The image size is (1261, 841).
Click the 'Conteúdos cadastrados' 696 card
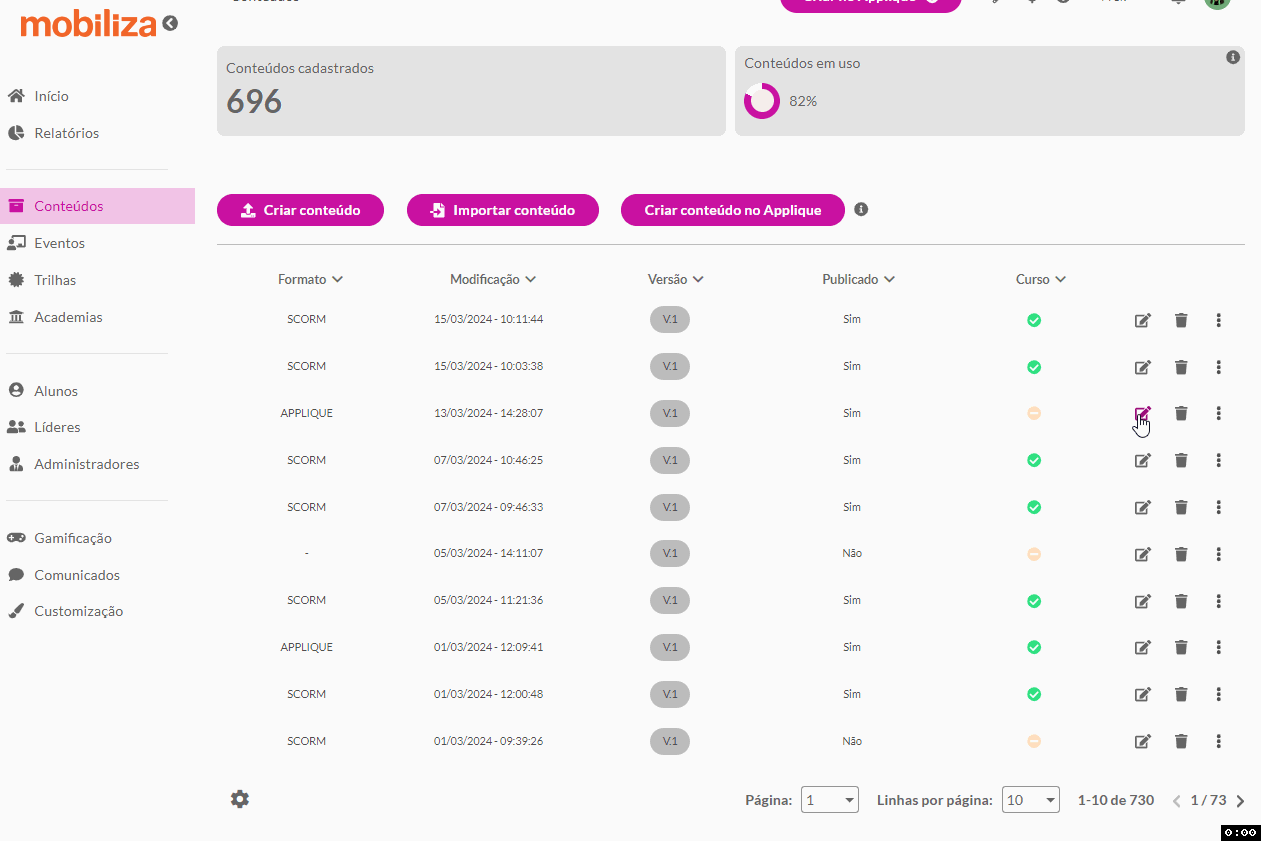tap(471, 91)
